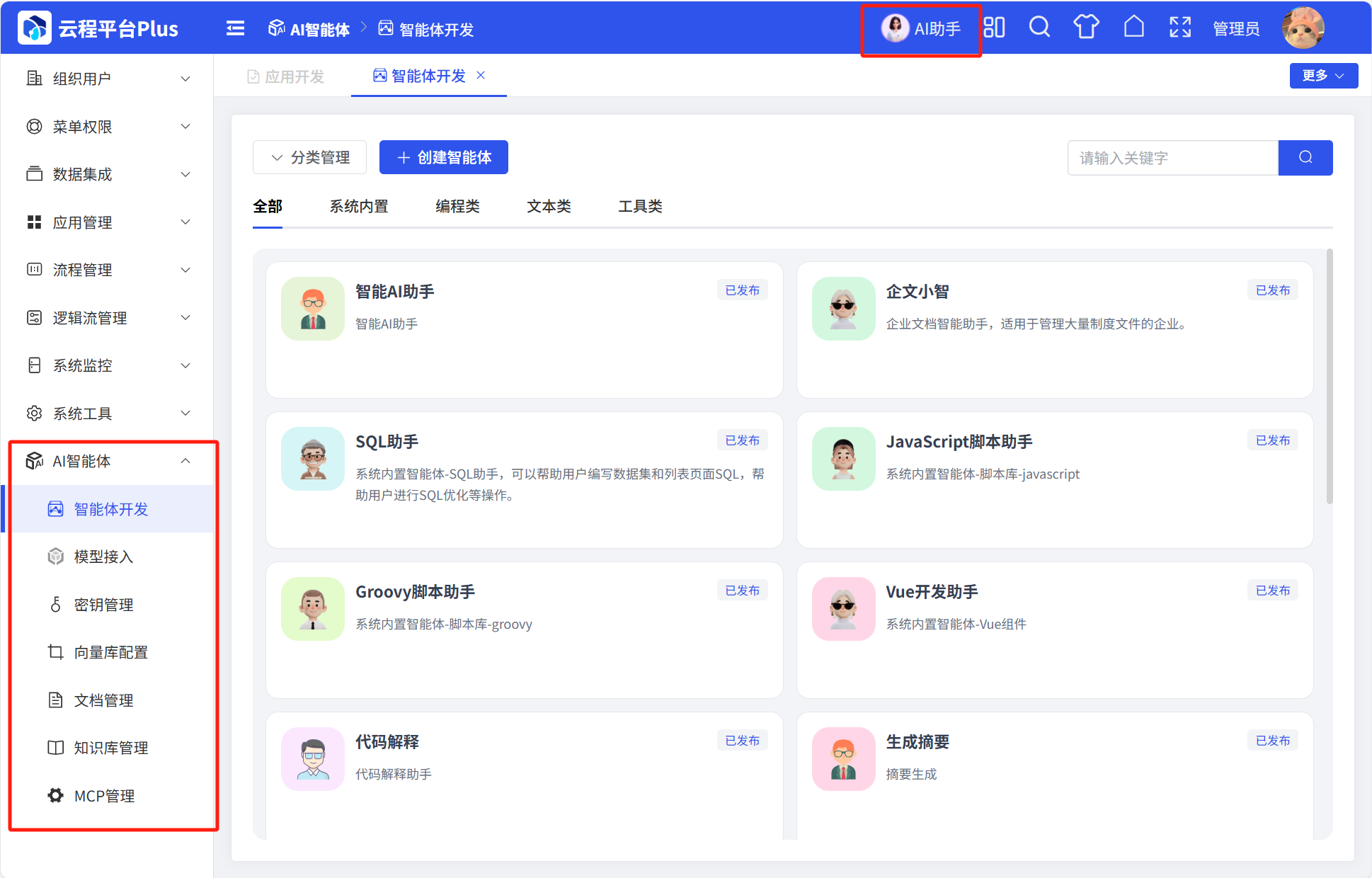Click the header search magnifier icon
Screen dimensions: 1372x878
(1039, 28)
